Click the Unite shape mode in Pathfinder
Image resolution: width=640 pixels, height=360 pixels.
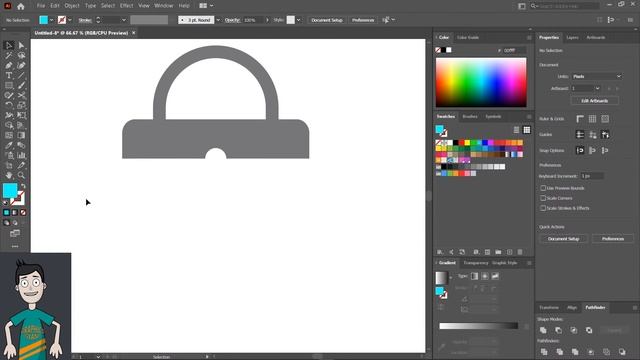coord(543,330)
